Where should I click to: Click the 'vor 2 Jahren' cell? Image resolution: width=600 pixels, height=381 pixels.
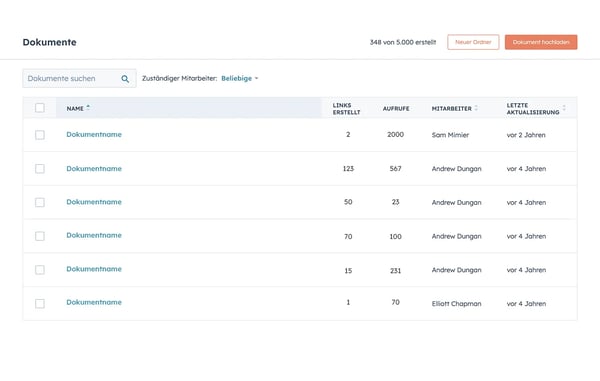[x=526, y=135]
